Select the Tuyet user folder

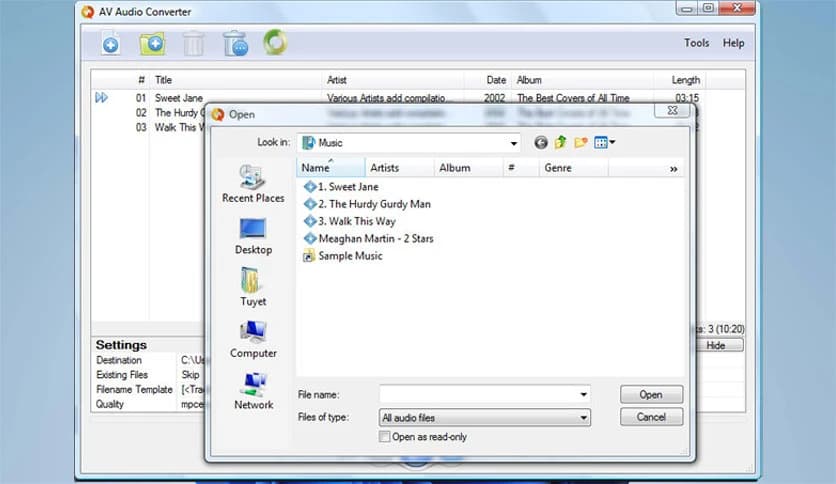(x=253, y=287)
